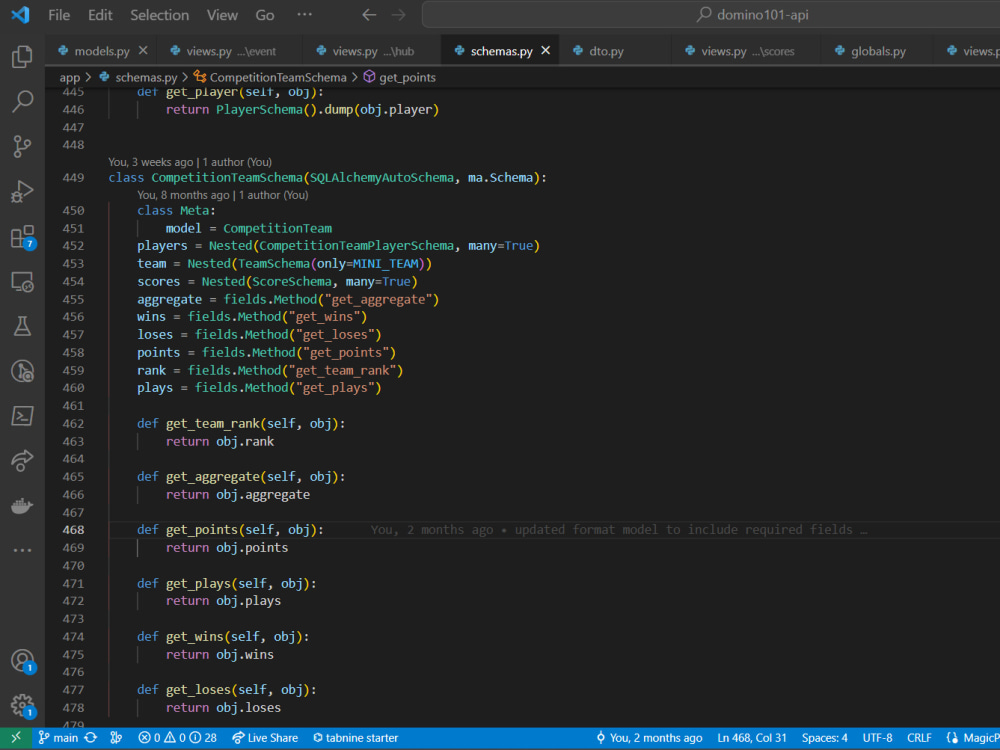Go forward with the right arrow
1000x750 pixels.
click(399, 15)
